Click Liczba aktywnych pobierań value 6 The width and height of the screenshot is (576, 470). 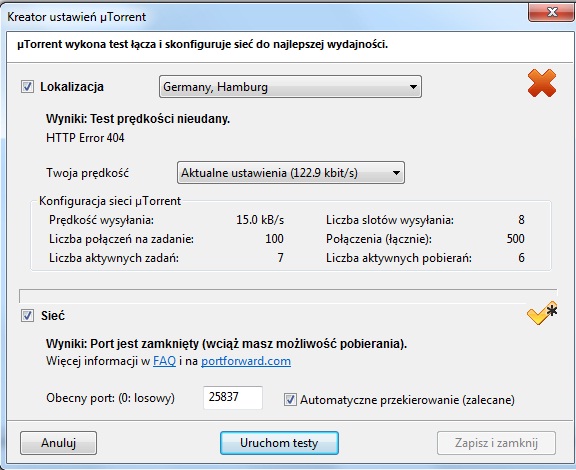[521, 258]
